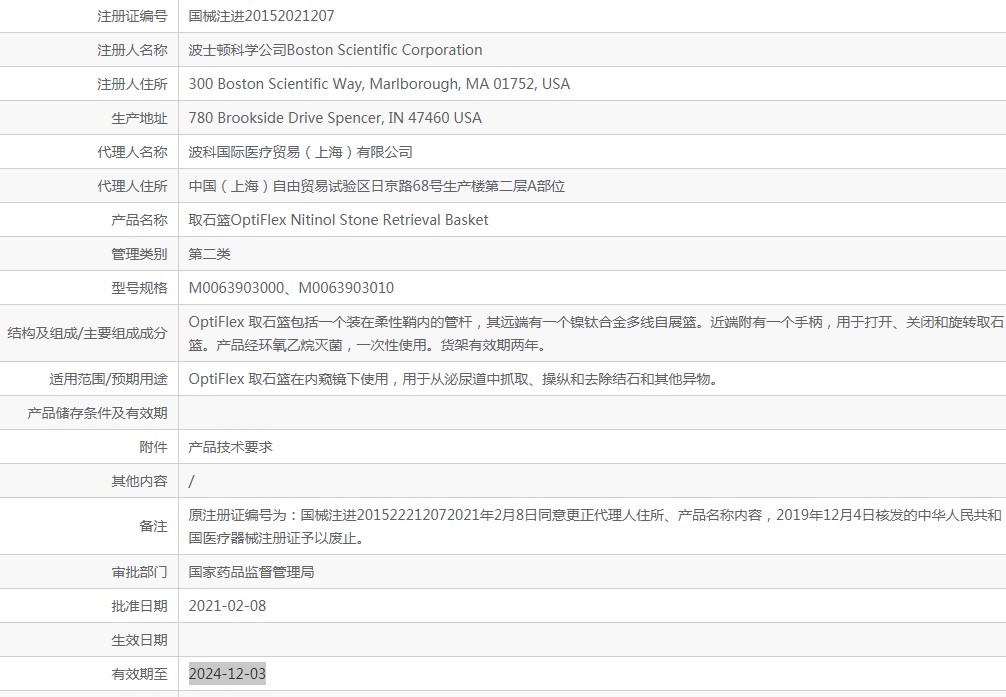Click the 注册人住所 label
The width and height of the screenshot is (1006, 697).
[x=132, y=84]
